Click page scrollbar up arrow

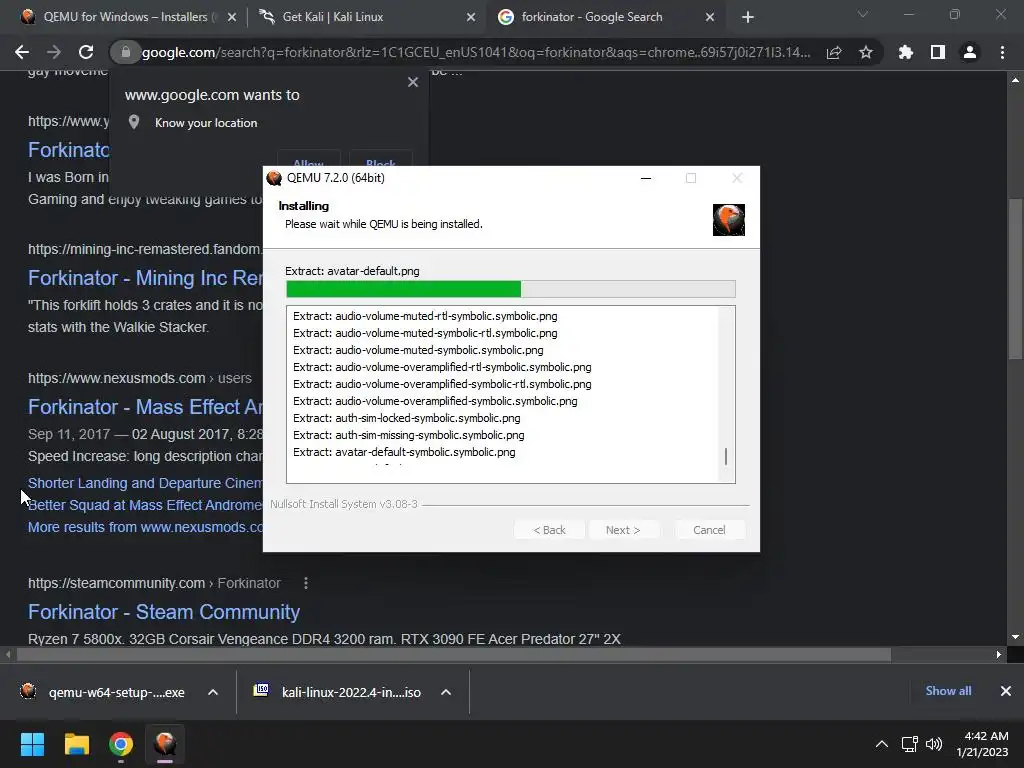point(1015,80)
